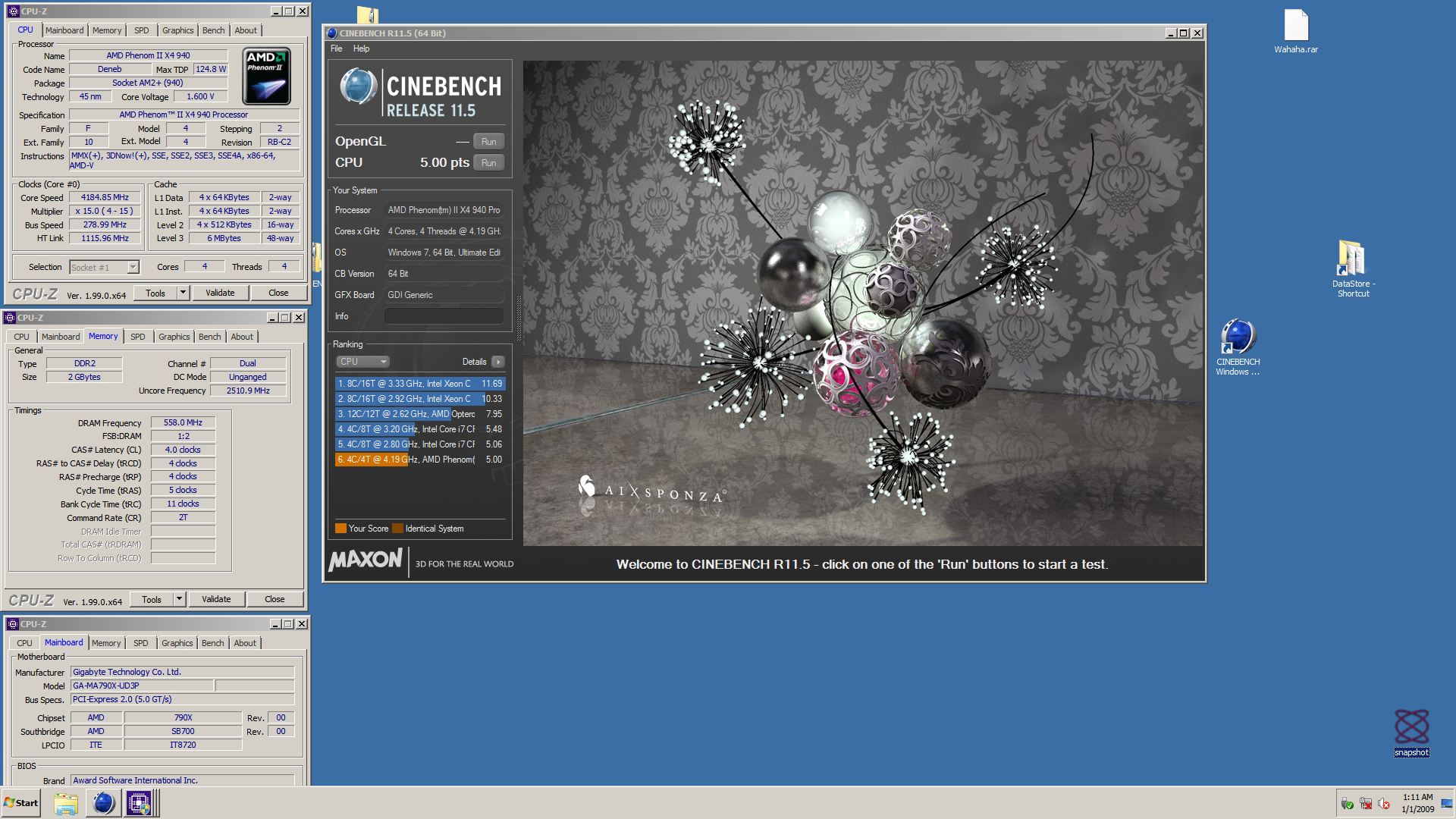Click Close button in Memory CPU-Z window
This screenshot has height=819, width=1456.
(275, 599)
